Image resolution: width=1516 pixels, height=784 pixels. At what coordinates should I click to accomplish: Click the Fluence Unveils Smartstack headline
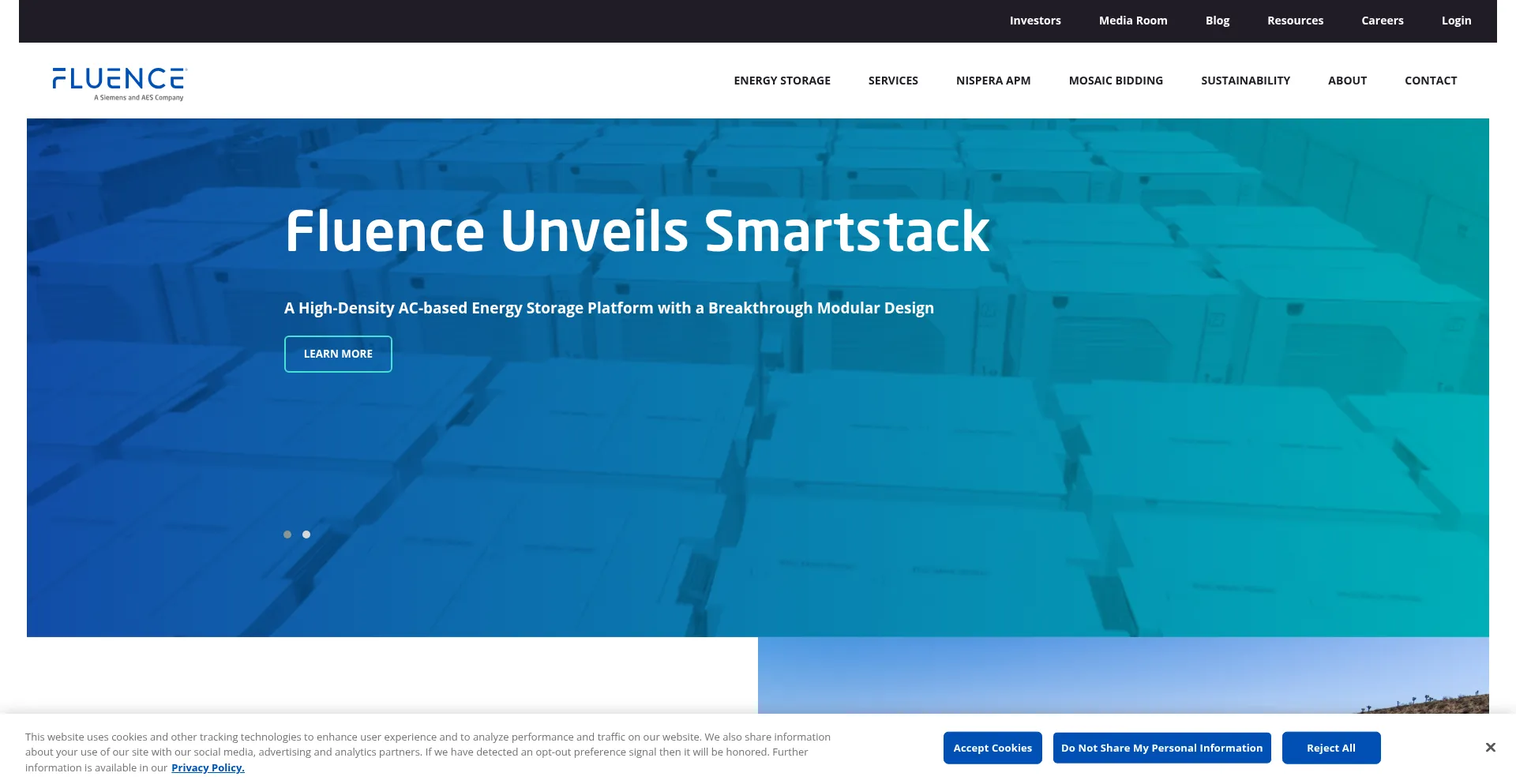click(637, 231)
